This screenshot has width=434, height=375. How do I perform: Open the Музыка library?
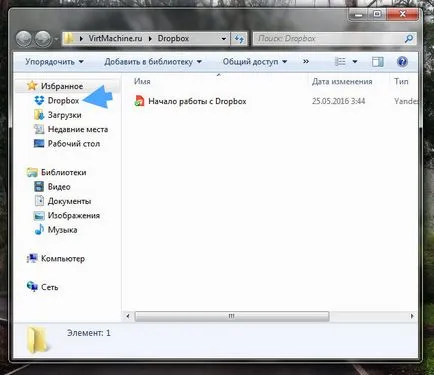62,230
